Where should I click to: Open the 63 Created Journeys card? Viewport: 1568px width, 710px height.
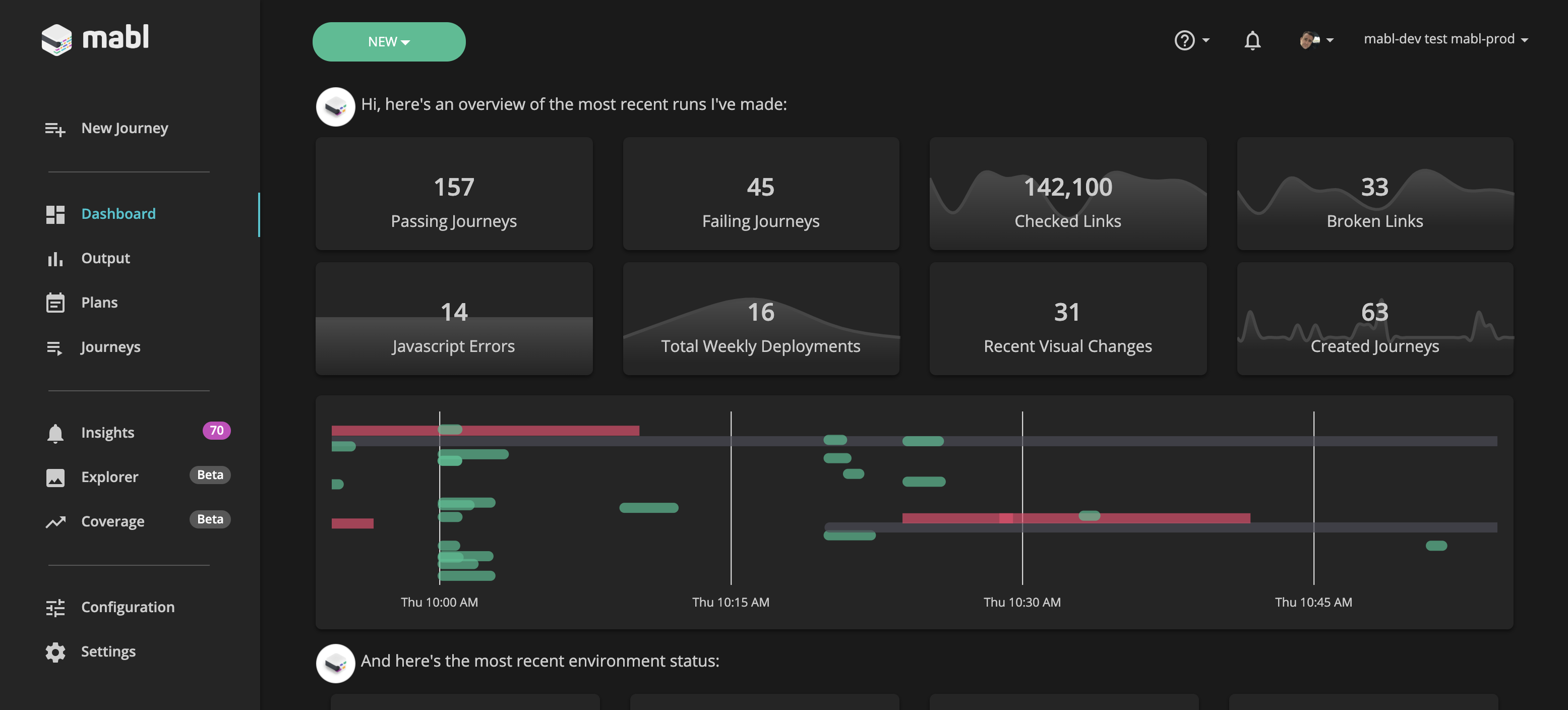click(x=1375, y=319)
